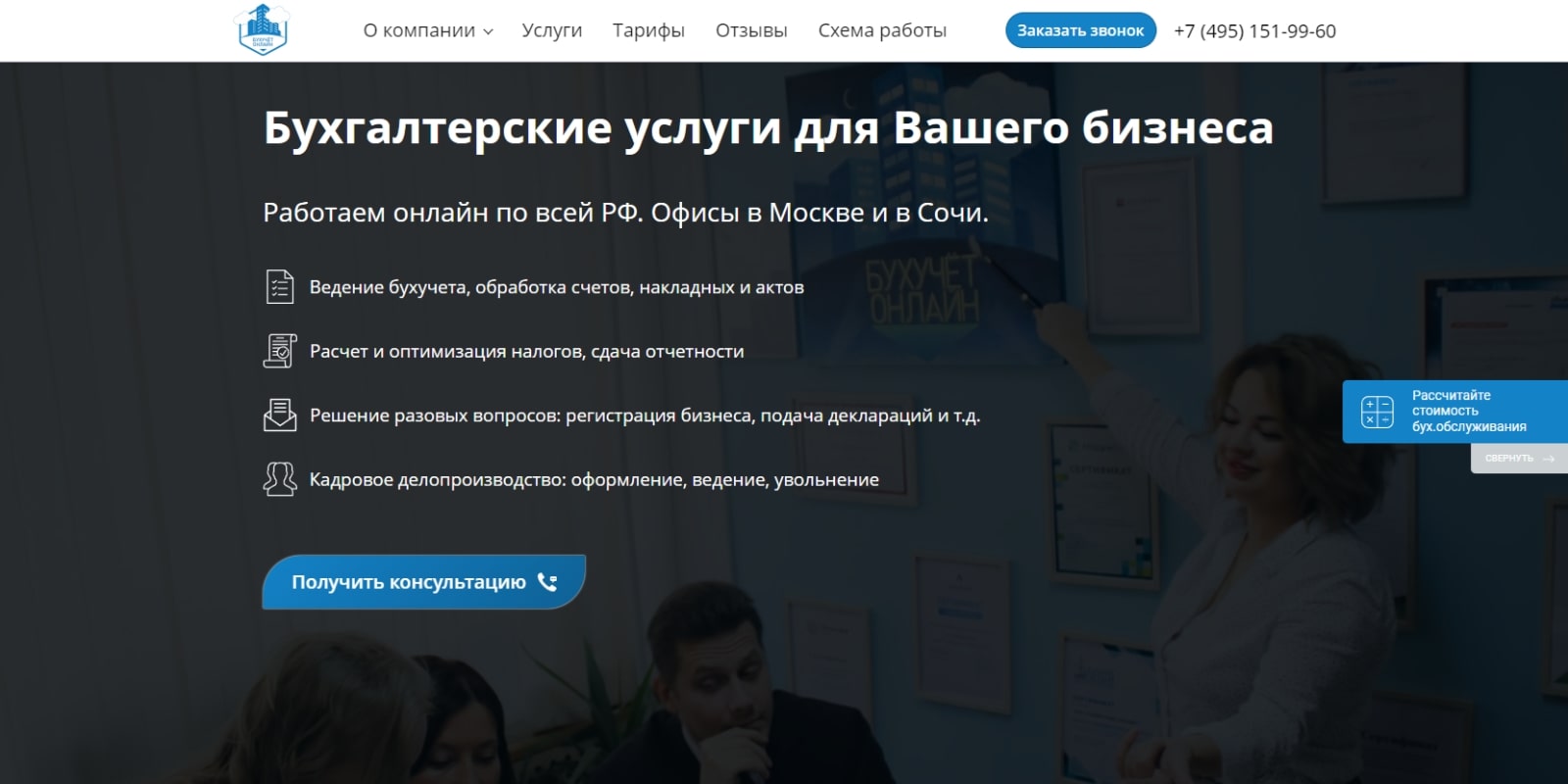1568x784 pixels.
Task: Click text Расчет и оптимизация налогов, сдача отчетности
Action: 526,352
